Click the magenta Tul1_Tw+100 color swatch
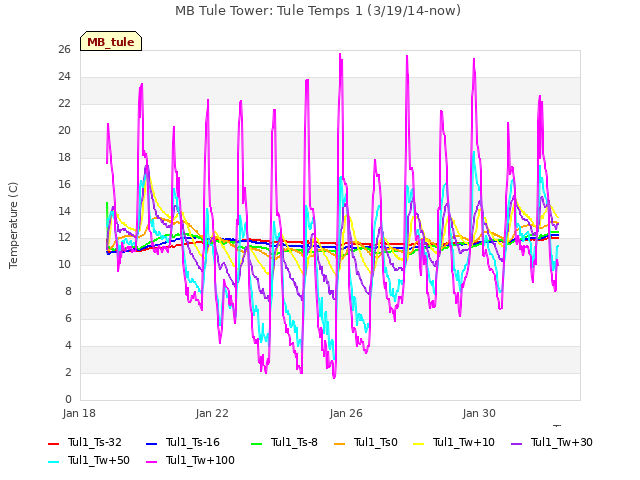 pos(151,462)
